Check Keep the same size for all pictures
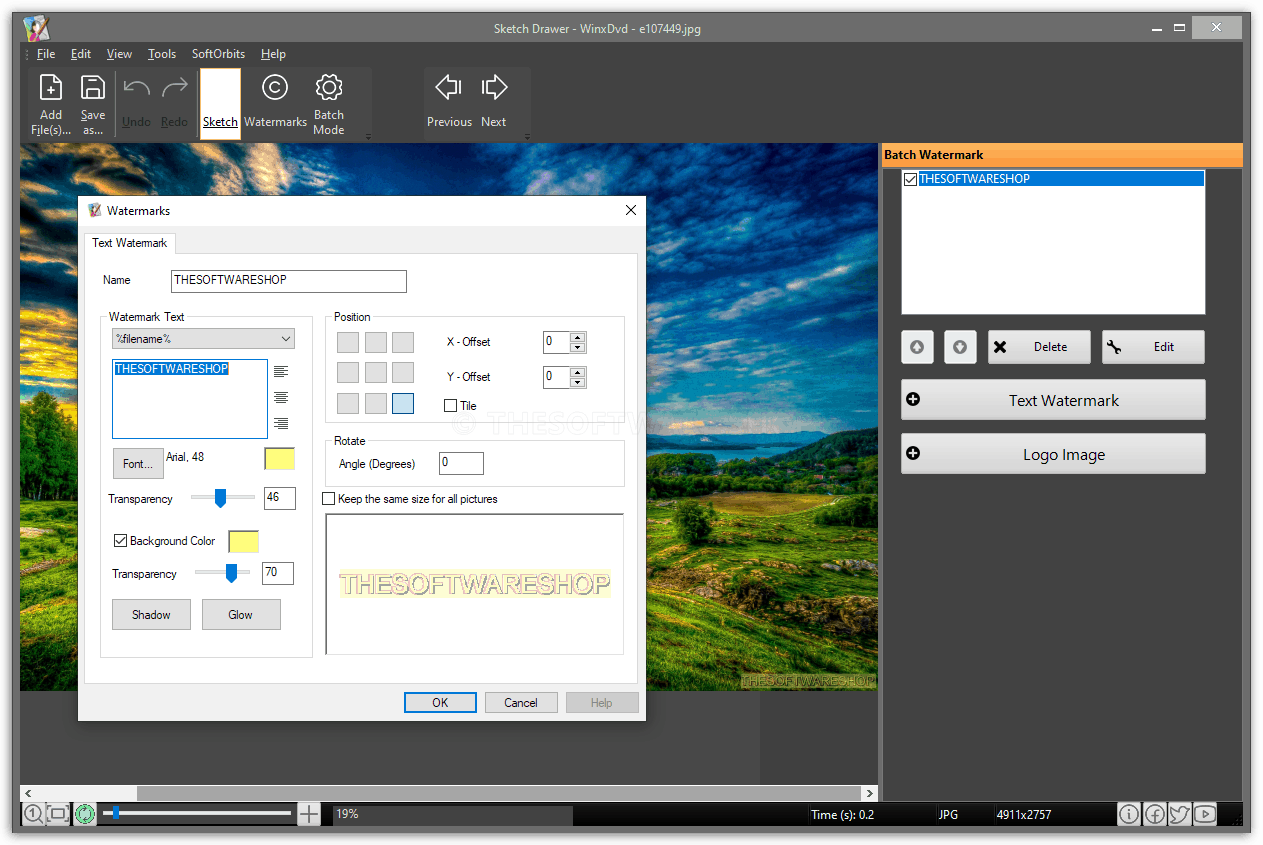 tap(328, 499)
